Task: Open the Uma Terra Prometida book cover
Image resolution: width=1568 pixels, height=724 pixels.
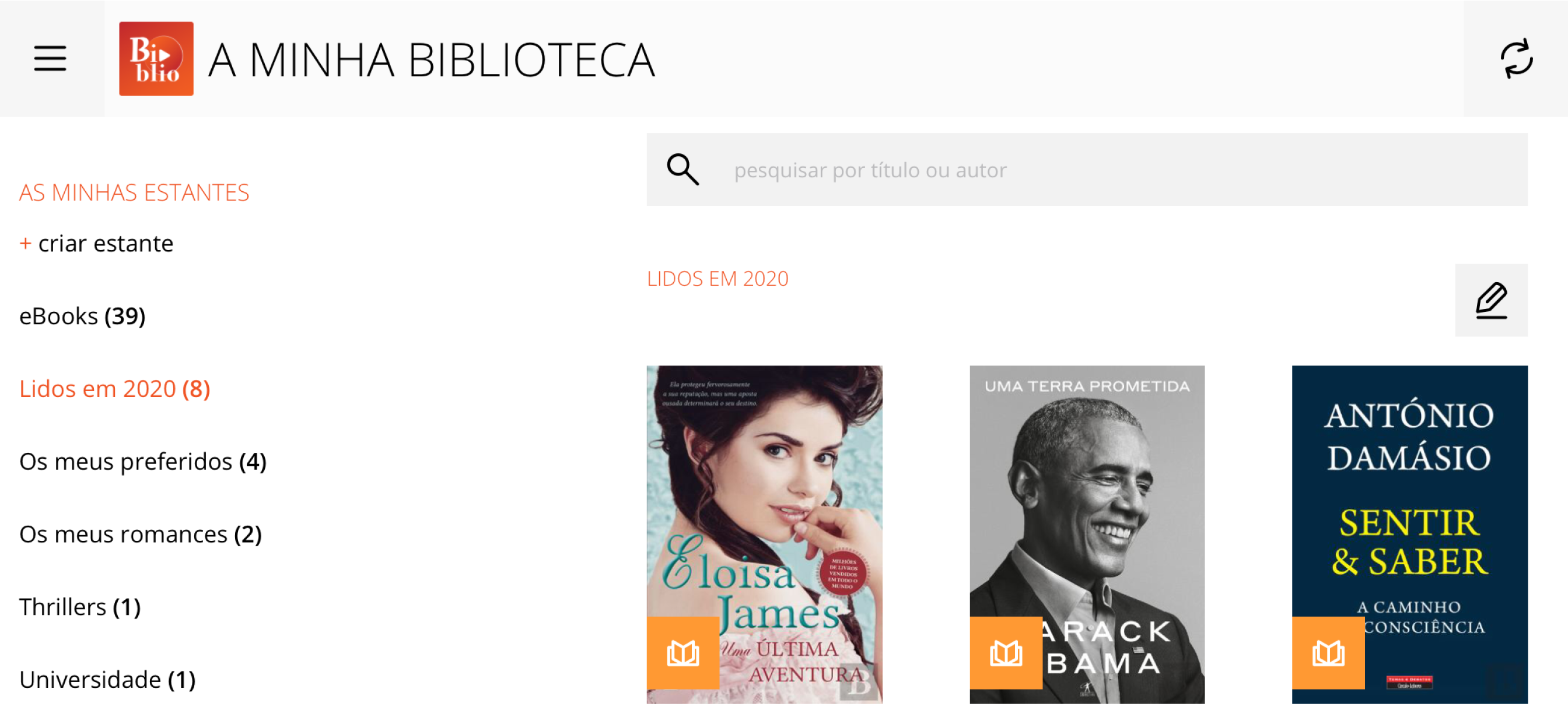Action: pos(1087,534)
